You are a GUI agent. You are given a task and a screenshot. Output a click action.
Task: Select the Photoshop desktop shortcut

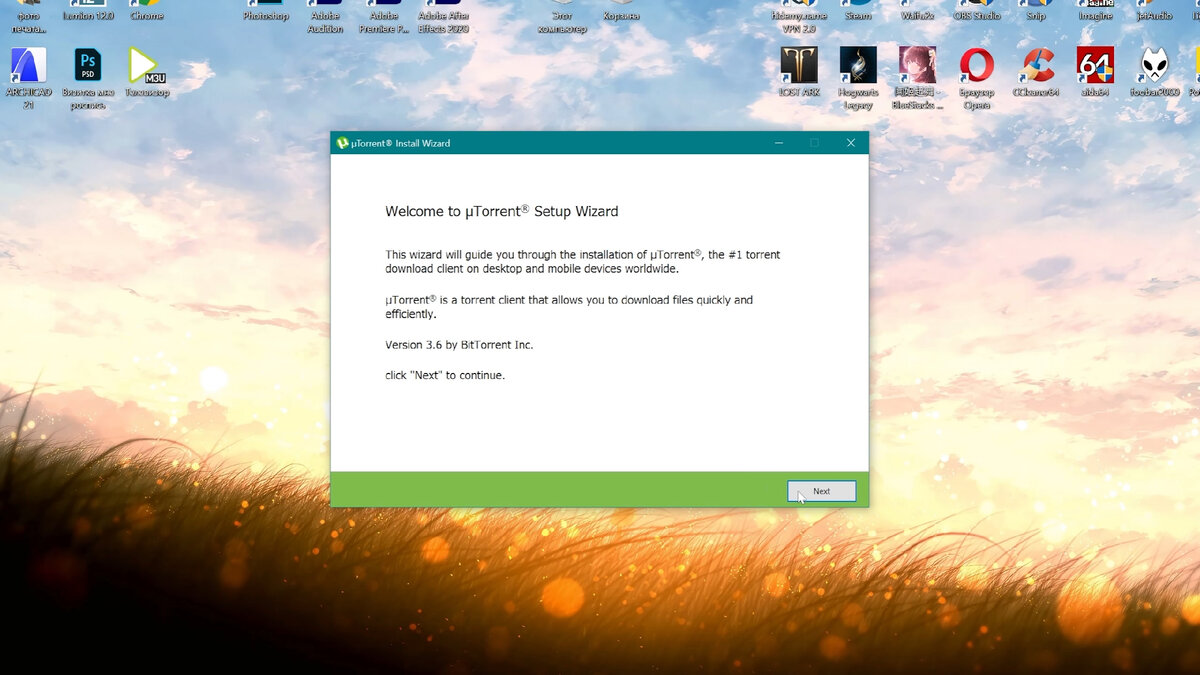coord(266,11)
